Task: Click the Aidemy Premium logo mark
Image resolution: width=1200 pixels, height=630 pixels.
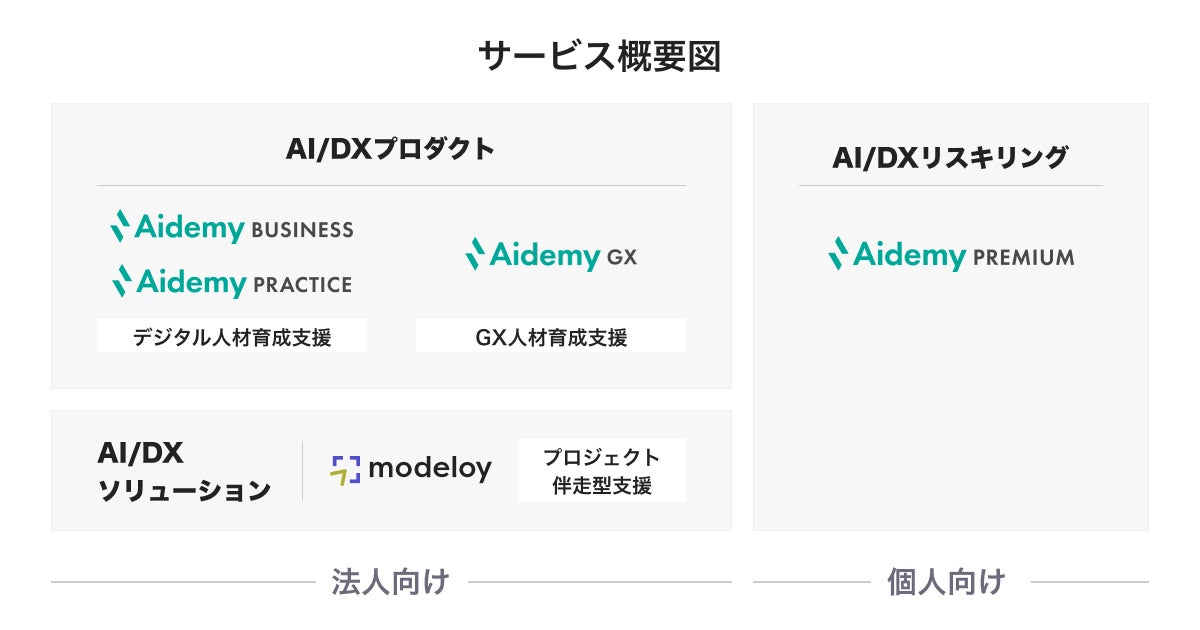Action: pyautogui.click(x=838, y=254)
